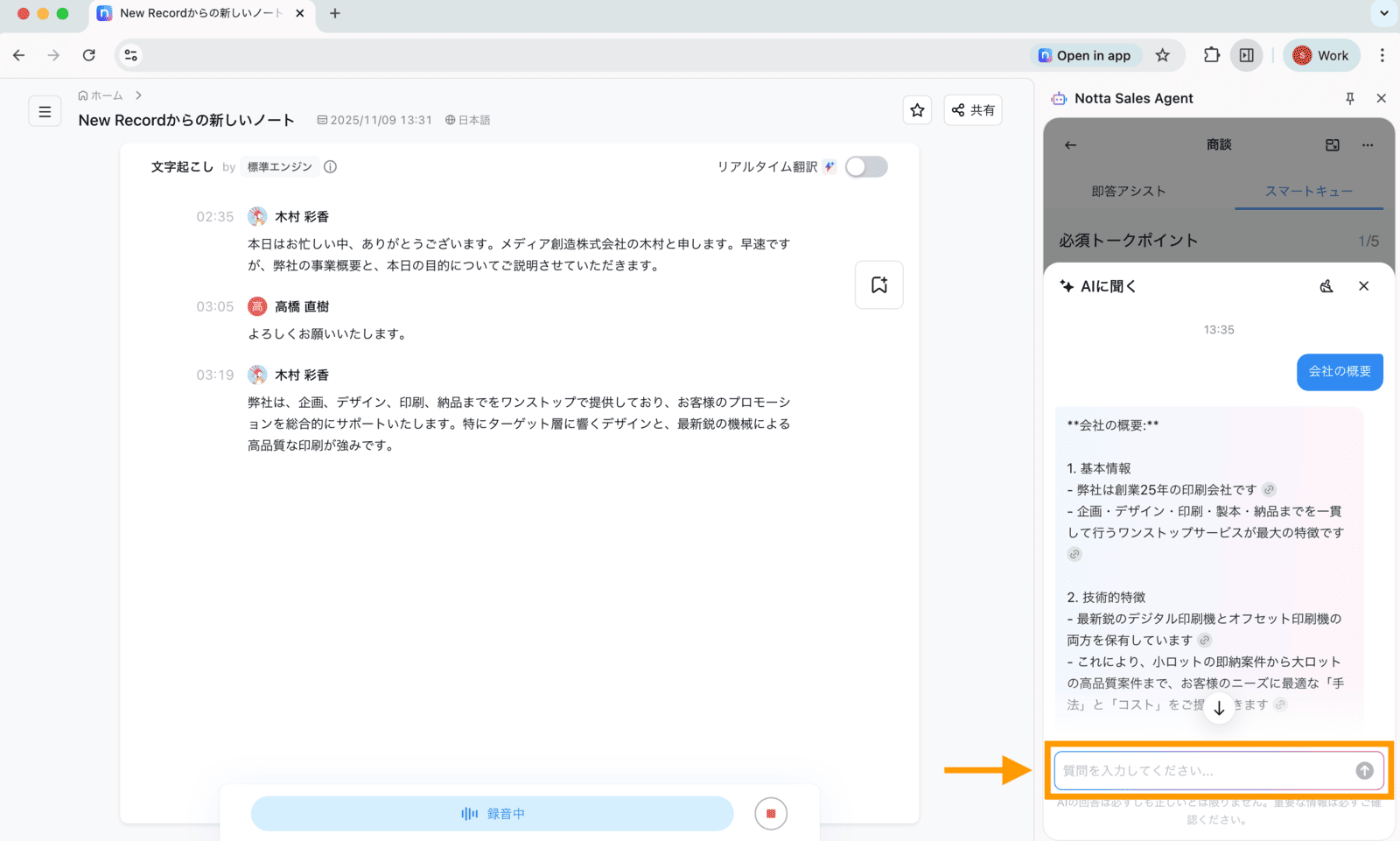Click the note date 2025/11/09 13:31
The height and width of the screenshot is (841, 1400).
[x=374, y=120]
